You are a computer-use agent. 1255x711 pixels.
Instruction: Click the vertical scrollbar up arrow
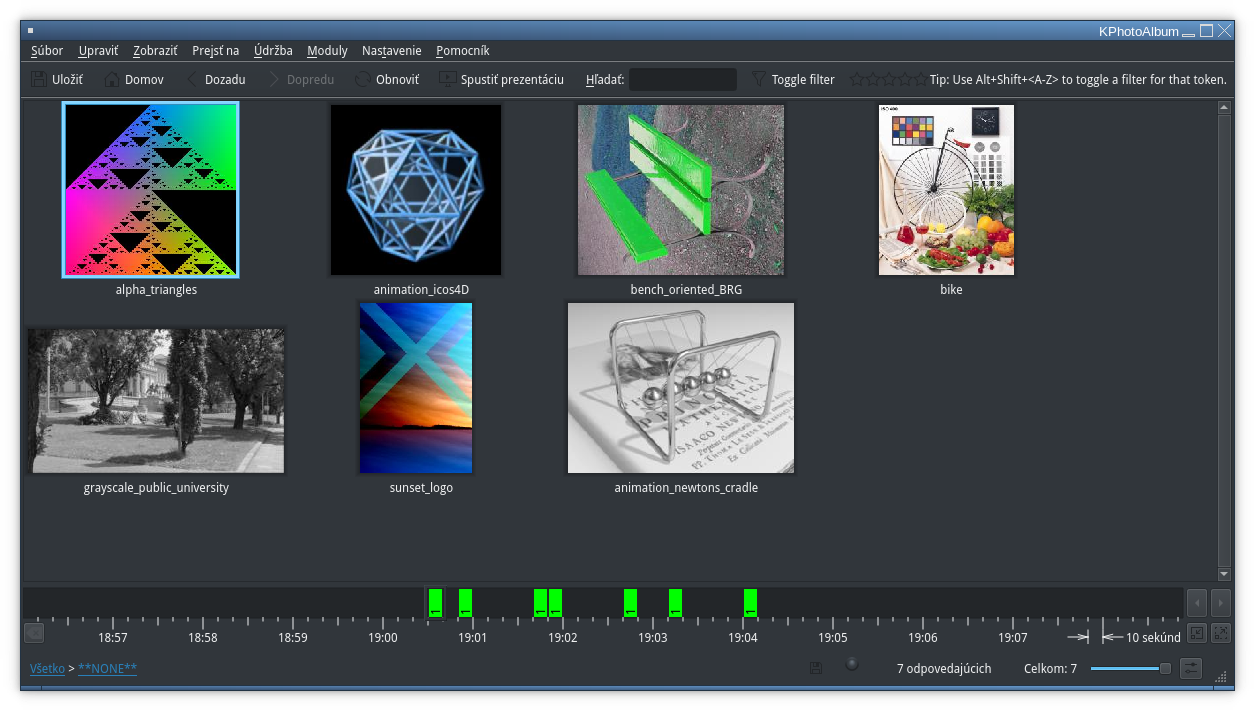[x=1224, y=107]
